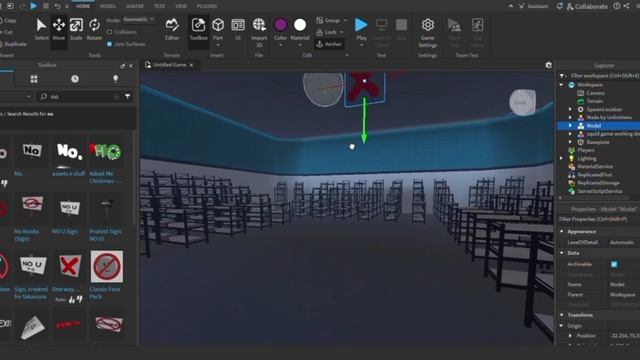This screenshot has width=640, height=360.
Task: Click the Duplicate button in the Clipboard section
Action: pos(13,44)
